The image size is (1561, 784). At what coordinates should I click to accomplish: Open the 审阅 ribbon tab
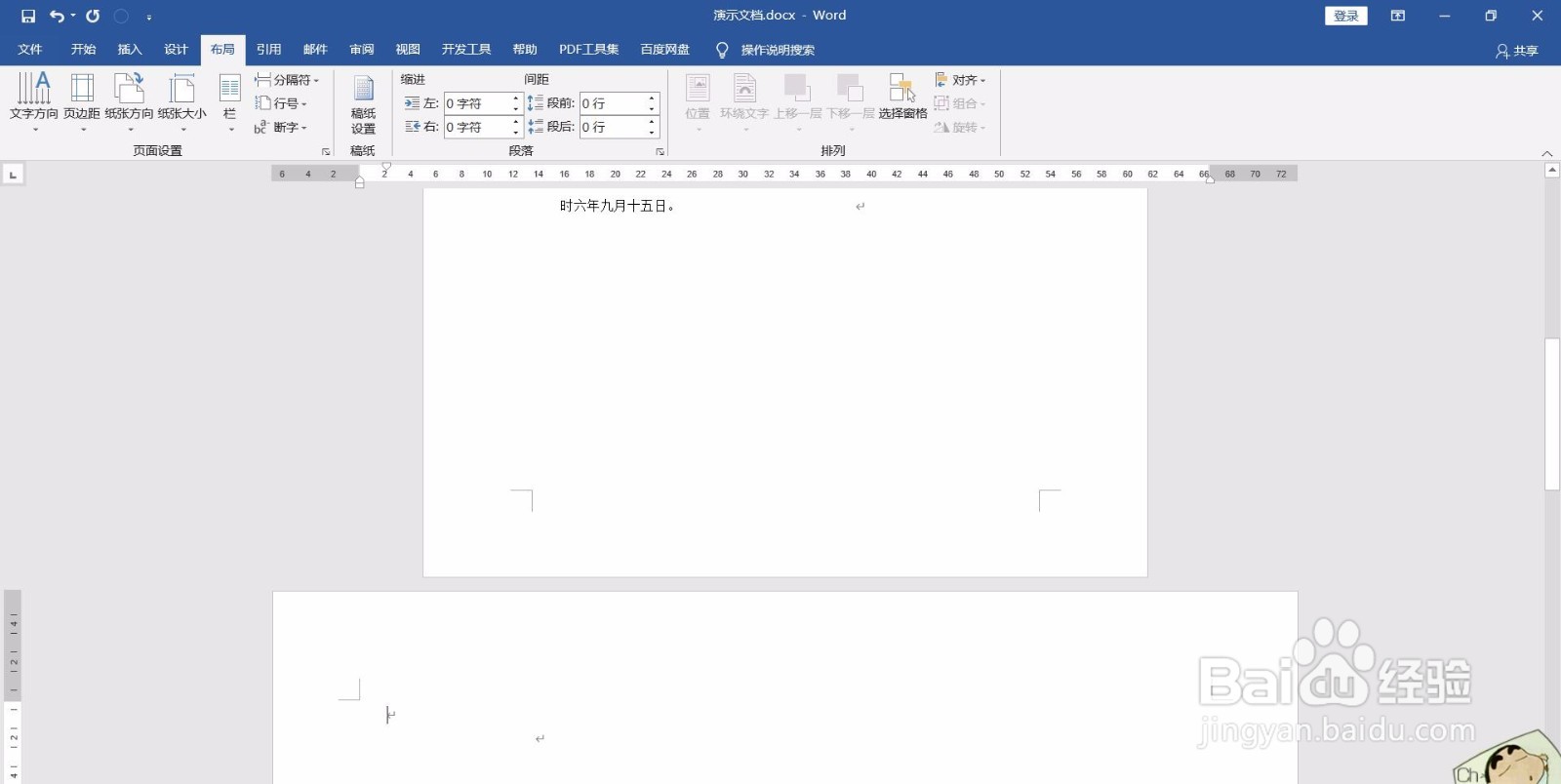(x=362, y=50)
